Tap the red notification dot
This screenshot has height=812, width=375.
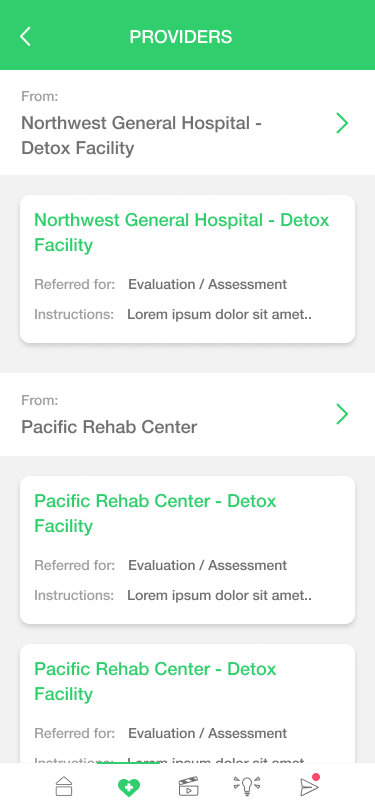(316, 777)
